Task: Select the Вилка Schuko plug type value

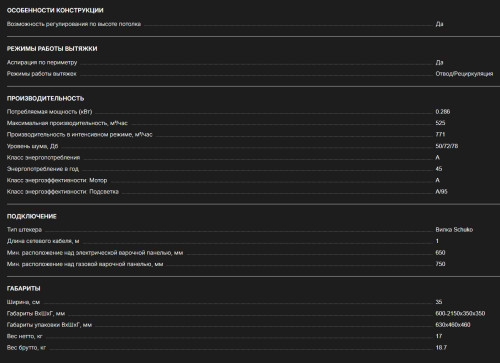Action: click(454, 230)
